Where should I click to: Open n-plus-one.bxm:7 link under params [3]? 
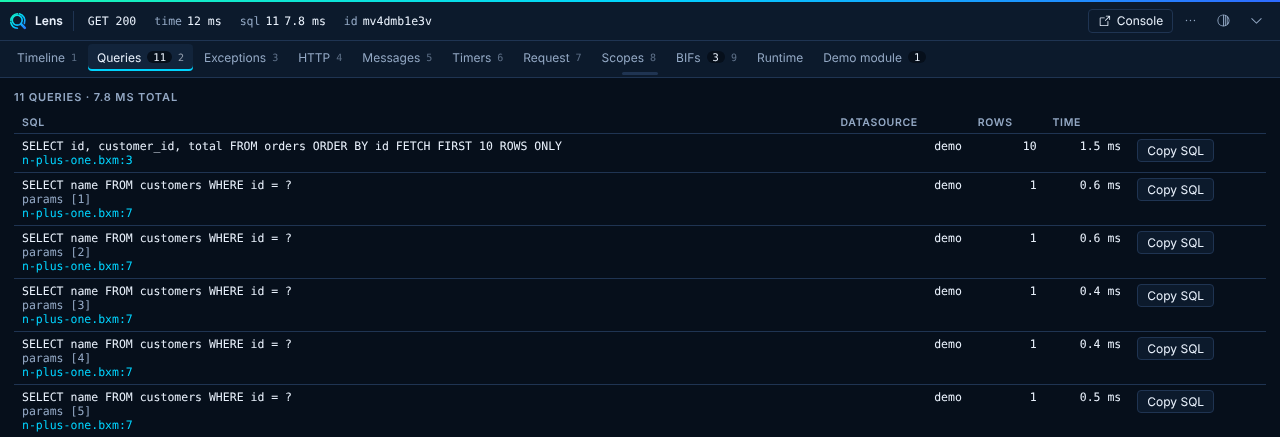[x=77, y=319]
